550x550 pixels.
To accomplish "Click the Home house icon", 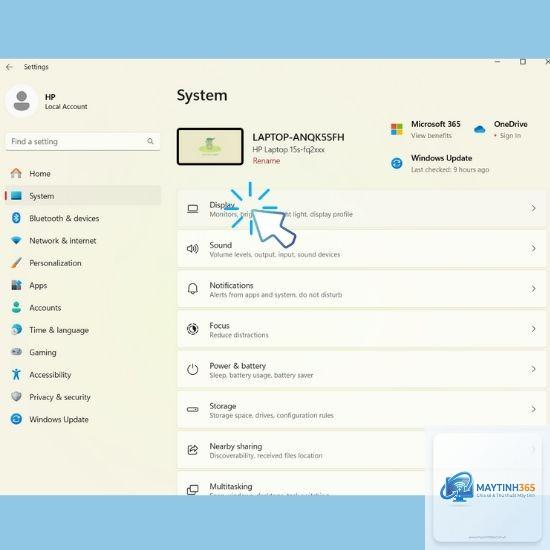I will point(16,173).
